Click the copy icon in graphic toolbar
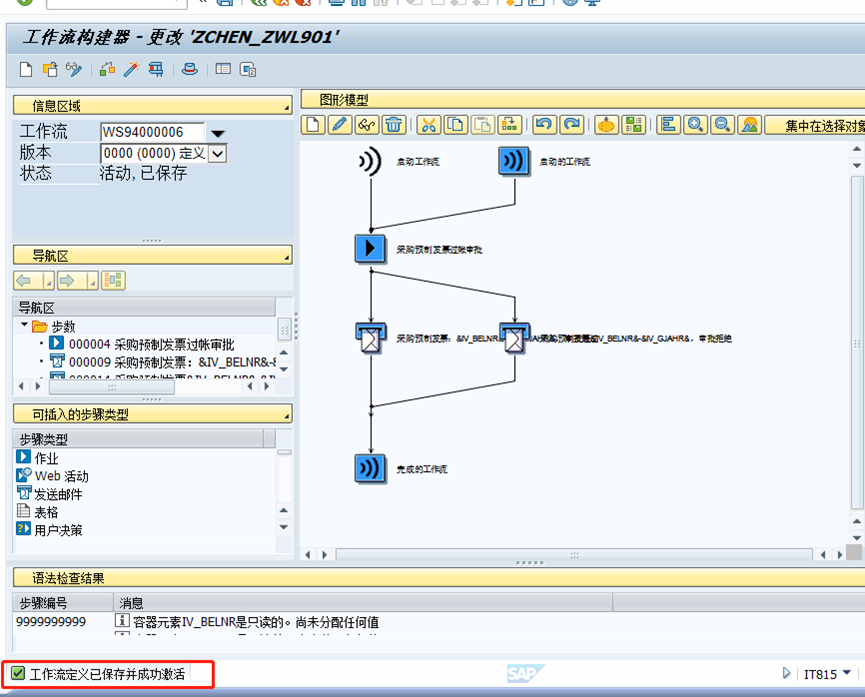The height and width of the screenshot is (697, 865). (456, 125)
